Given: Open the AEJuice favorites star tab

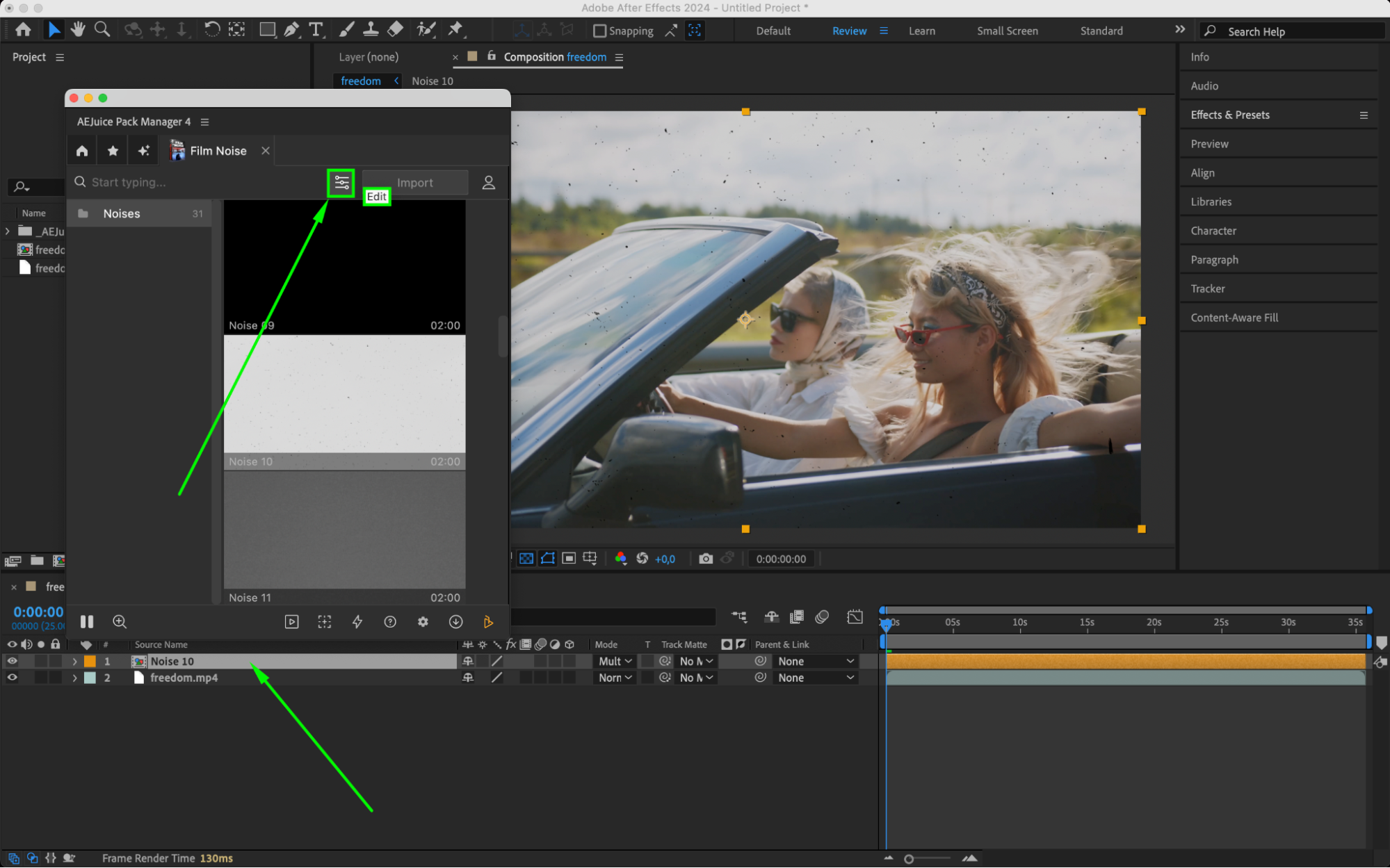Looking at the screenshot, I should [113, 151].
